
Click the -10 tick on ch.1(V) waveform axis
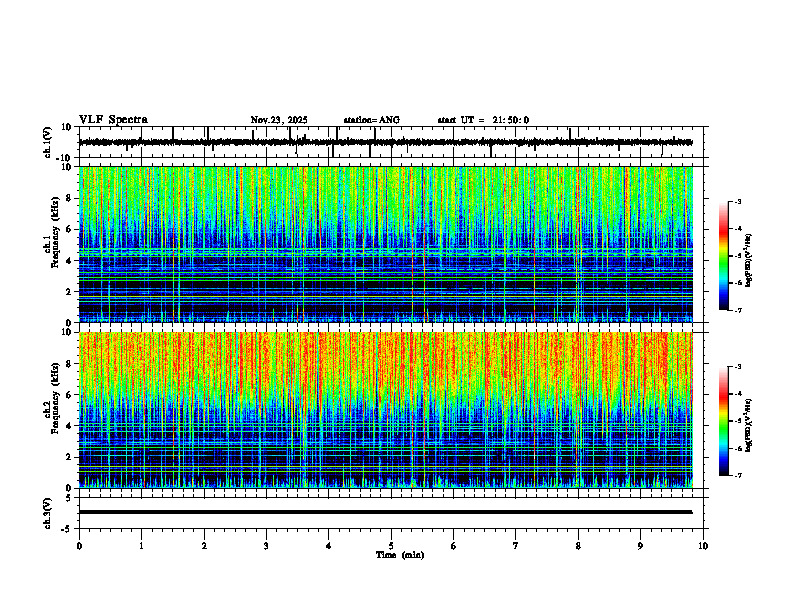(x=65, y=158)
